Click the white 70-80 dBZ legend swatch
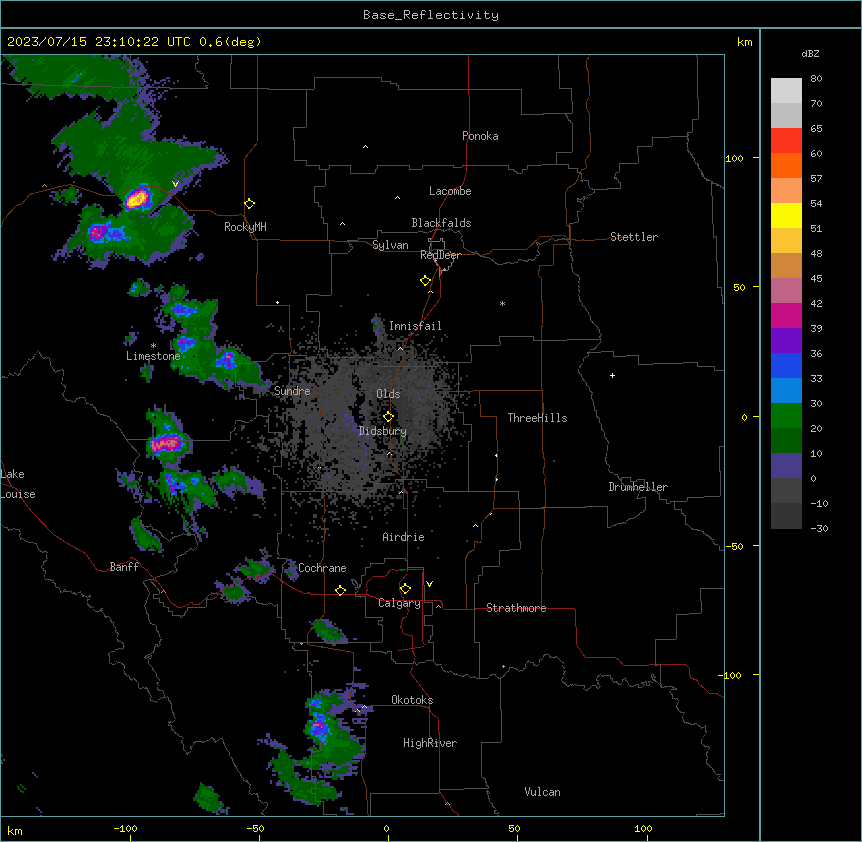This screenshot has height=842, width=862. pyautogui.click(x=786, y=91)
